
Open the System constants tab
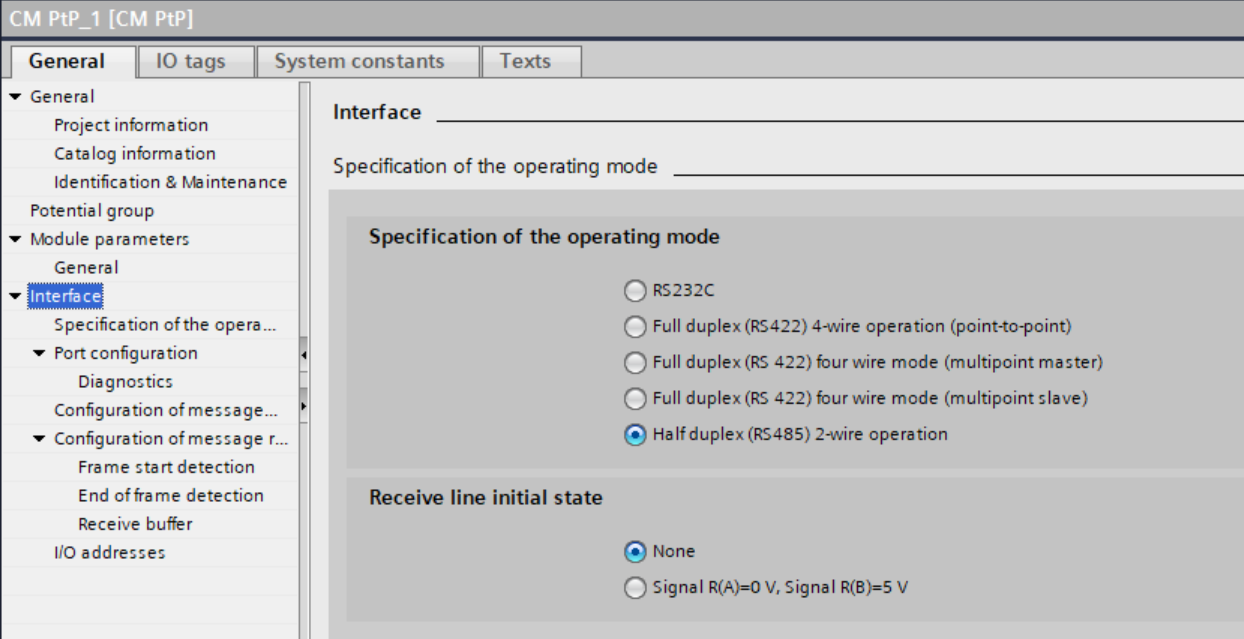pos(359,61)
